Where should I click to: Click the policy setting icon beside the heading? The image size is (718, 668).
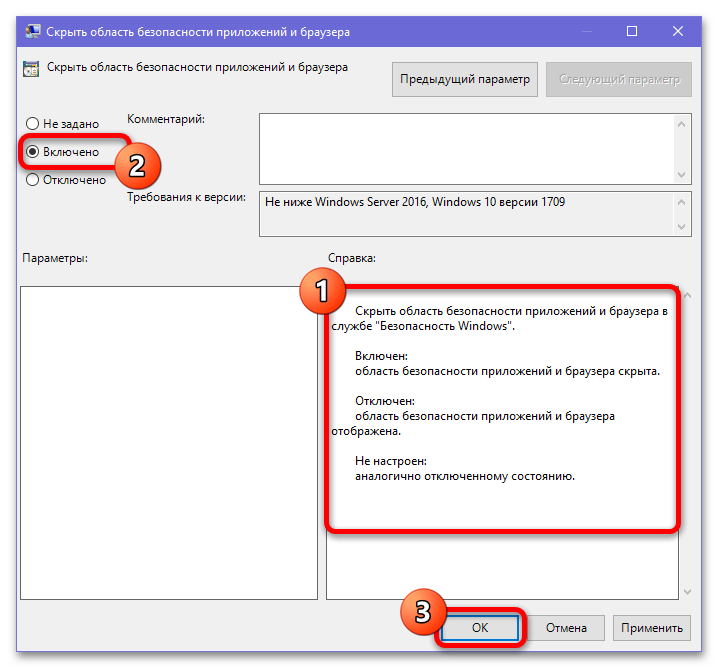tap(31, 69)
